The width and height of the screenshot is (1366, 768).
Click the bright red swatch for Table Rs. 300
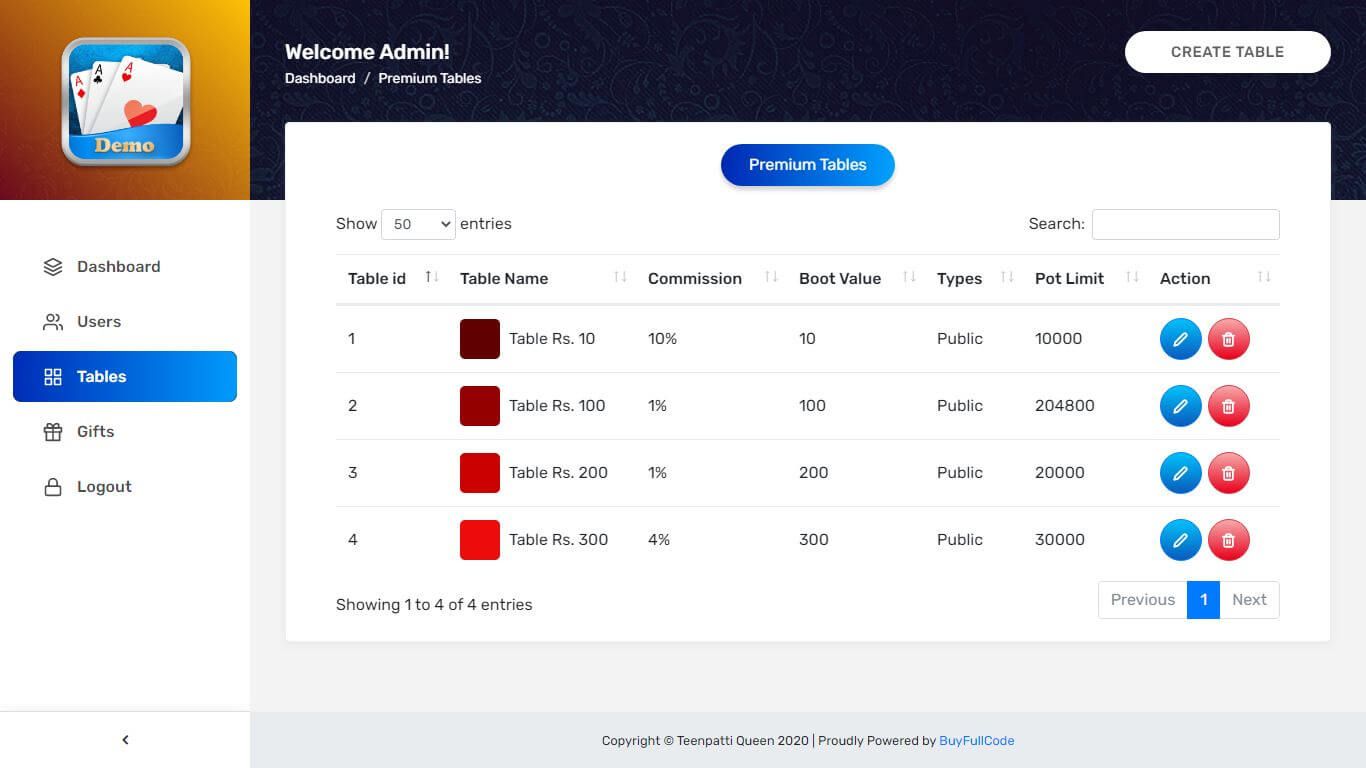pos(480,540)
